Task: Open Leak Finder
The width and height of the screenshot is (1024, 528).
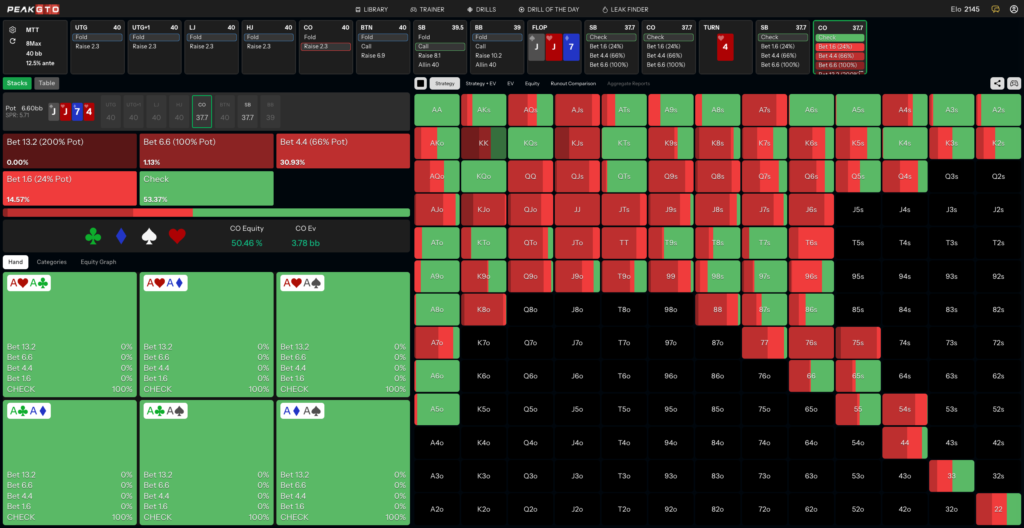Action: coord(623,9)
